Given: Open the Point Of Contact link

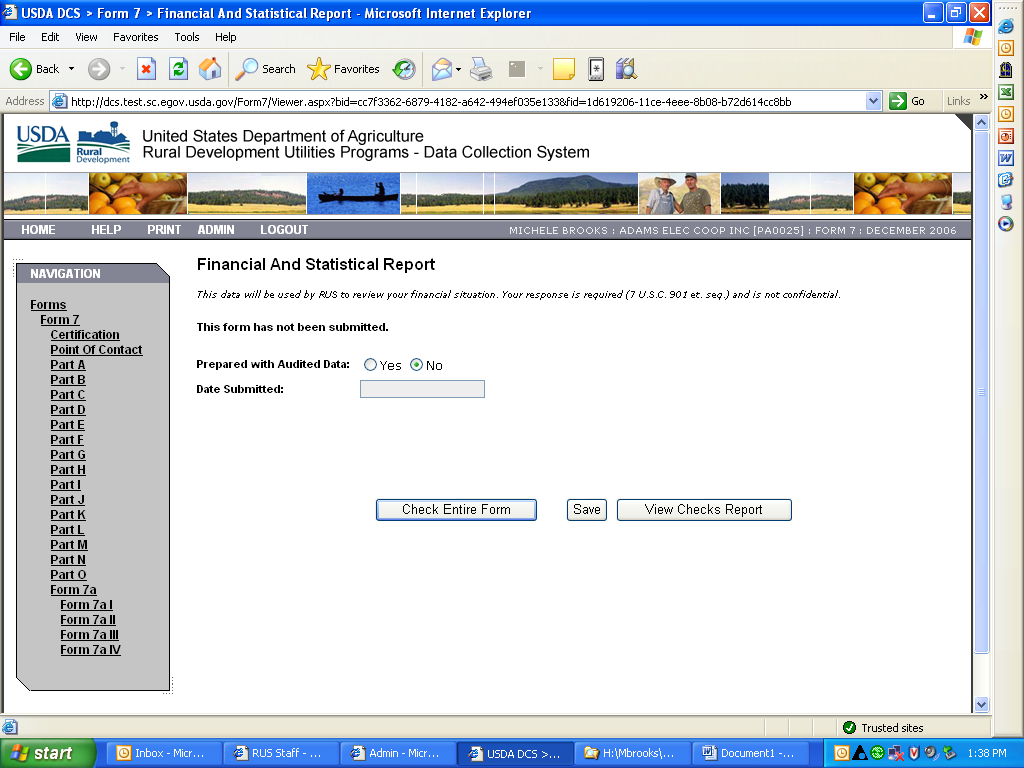Looking at the screenshot, I should [x=96, y=349].
